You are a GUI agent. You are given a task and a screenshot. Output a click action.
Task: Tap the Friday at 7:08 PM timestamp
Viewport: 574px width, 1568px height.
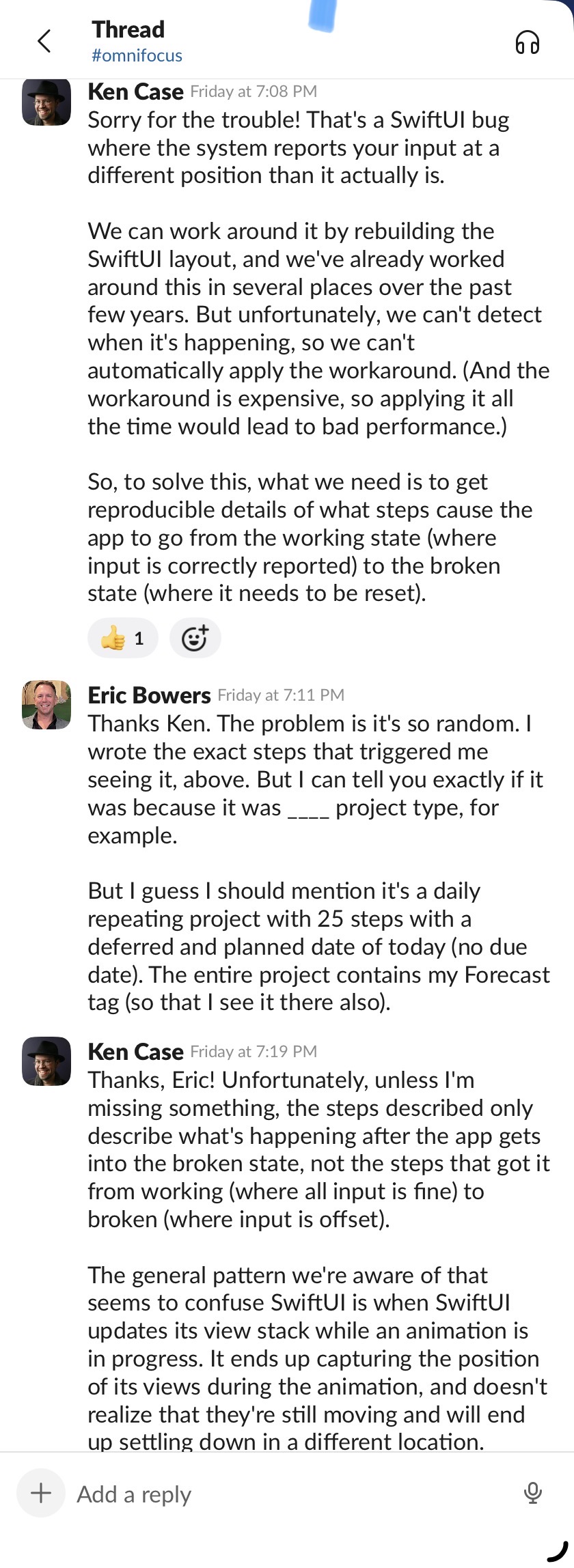click(x=254, y=92)
